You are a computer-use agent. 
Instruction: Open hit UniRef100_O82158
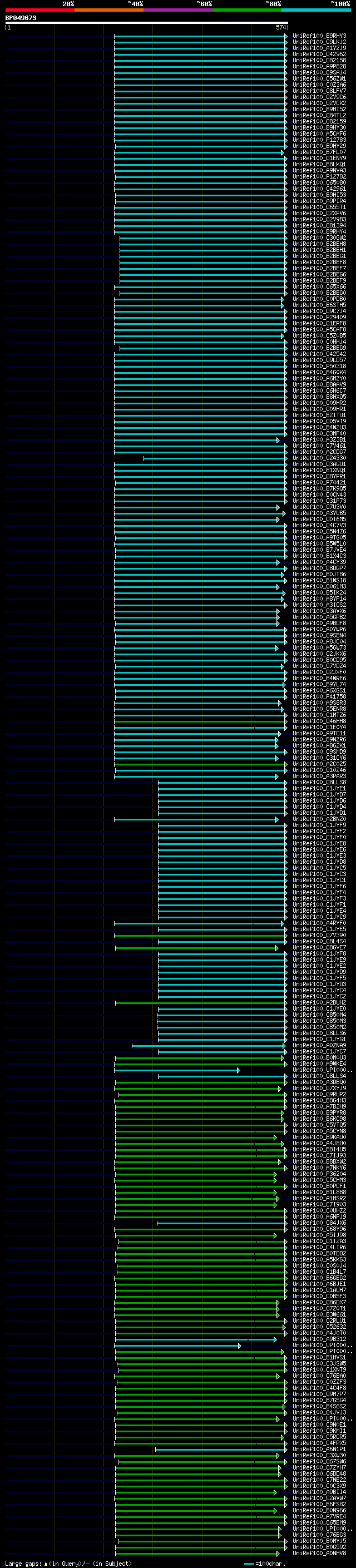click(x=319, y=60)
